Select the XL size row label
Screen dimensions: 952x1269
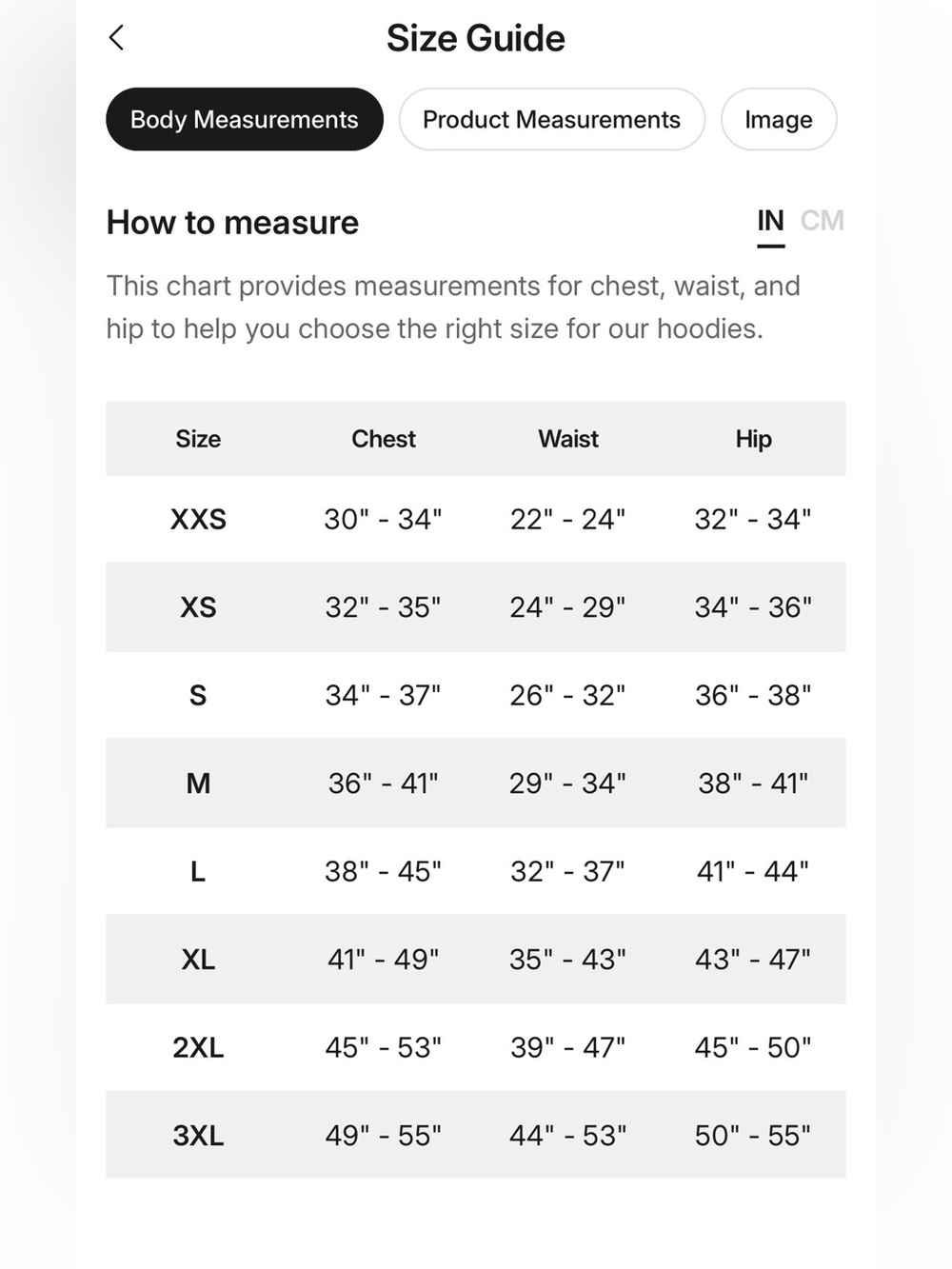pos(198,960)
